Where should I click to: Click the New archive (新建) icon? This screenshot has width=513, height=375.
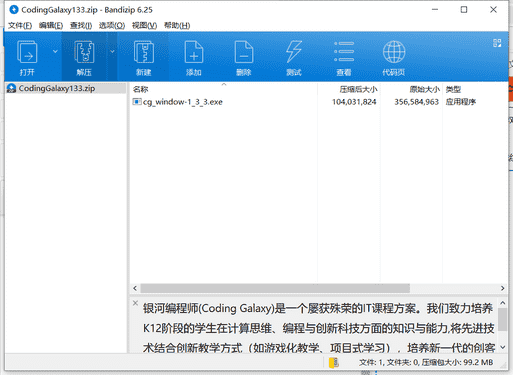[x=144, y=52]
